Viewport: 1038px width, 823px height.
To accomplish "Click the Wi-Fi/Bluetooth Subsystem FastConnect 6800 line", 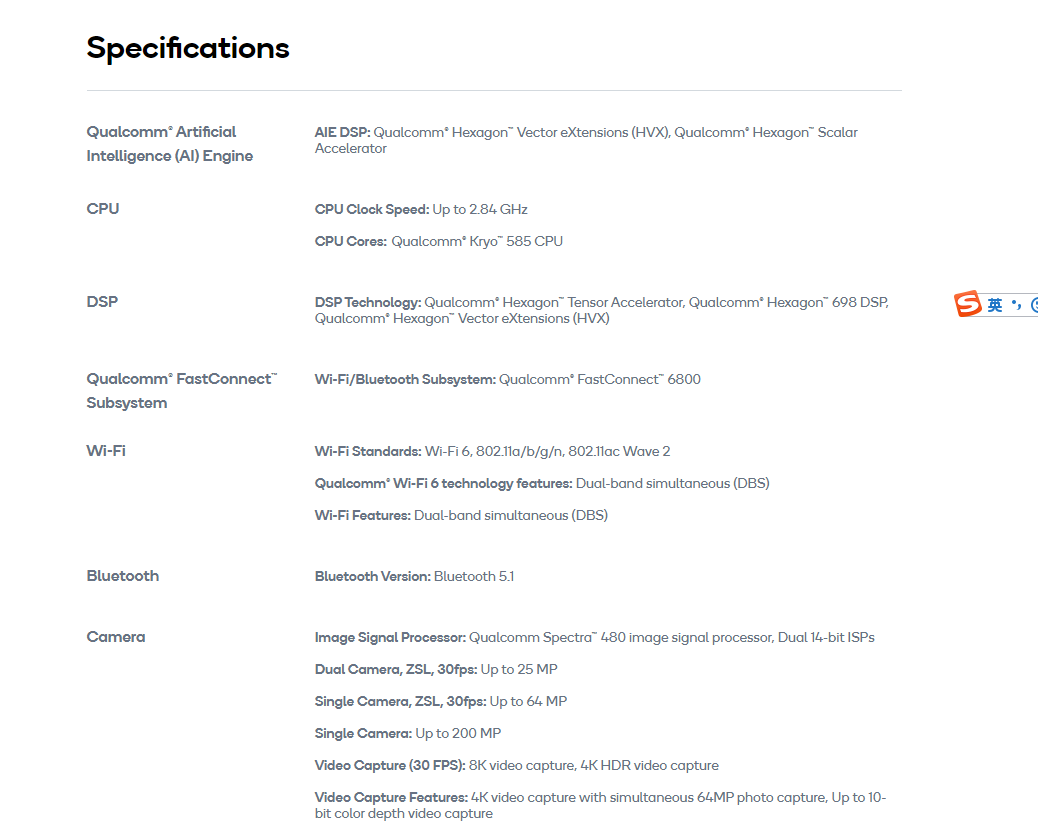I will pos(508,379).
